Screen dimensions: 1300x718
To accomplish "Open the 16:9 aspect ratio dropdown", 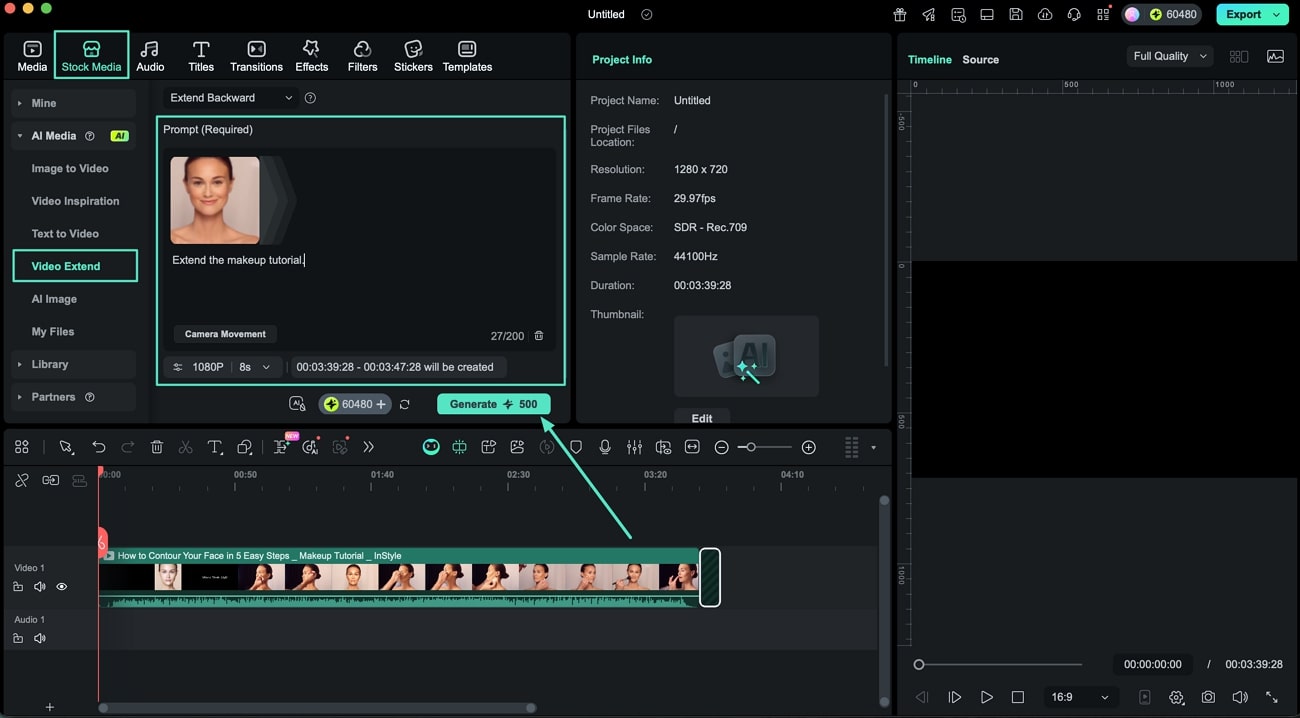I will pyautogui.click(x=1080, y=697).
